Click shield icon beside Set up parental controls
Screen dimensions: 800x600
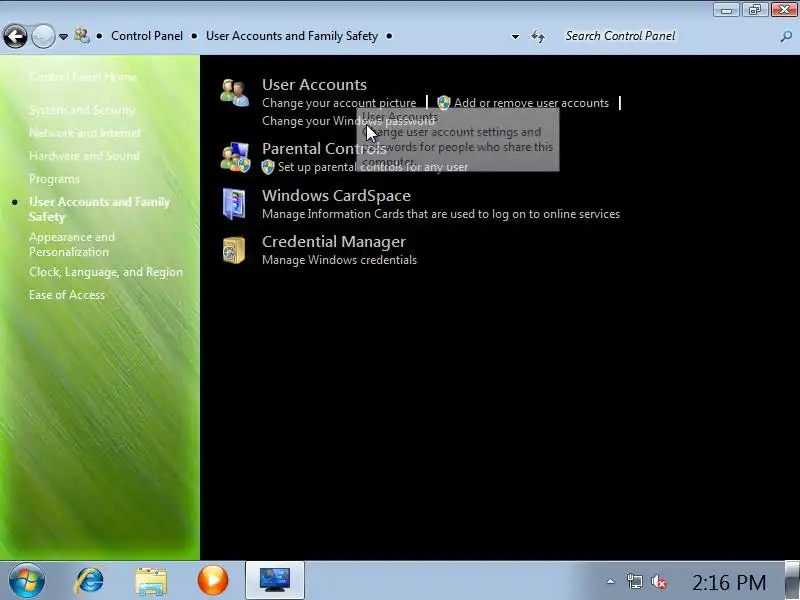(x=268, y=167)
